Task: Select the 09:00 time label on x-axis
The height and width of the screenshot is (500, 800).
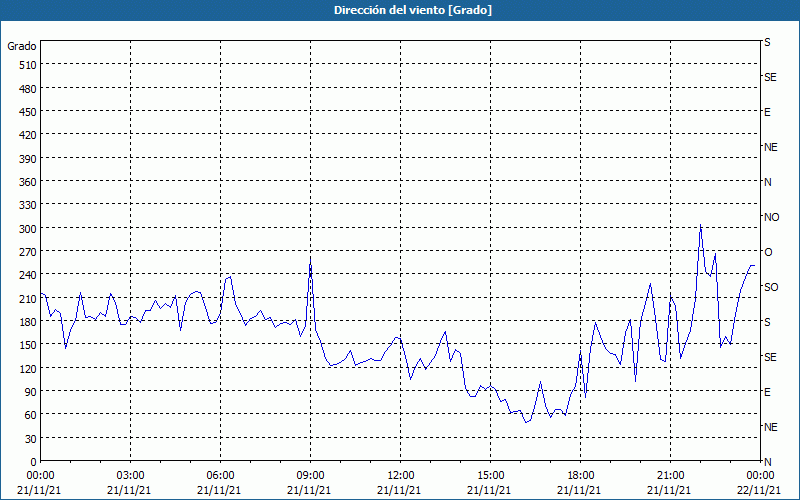Action: click(x=310, y=476)
